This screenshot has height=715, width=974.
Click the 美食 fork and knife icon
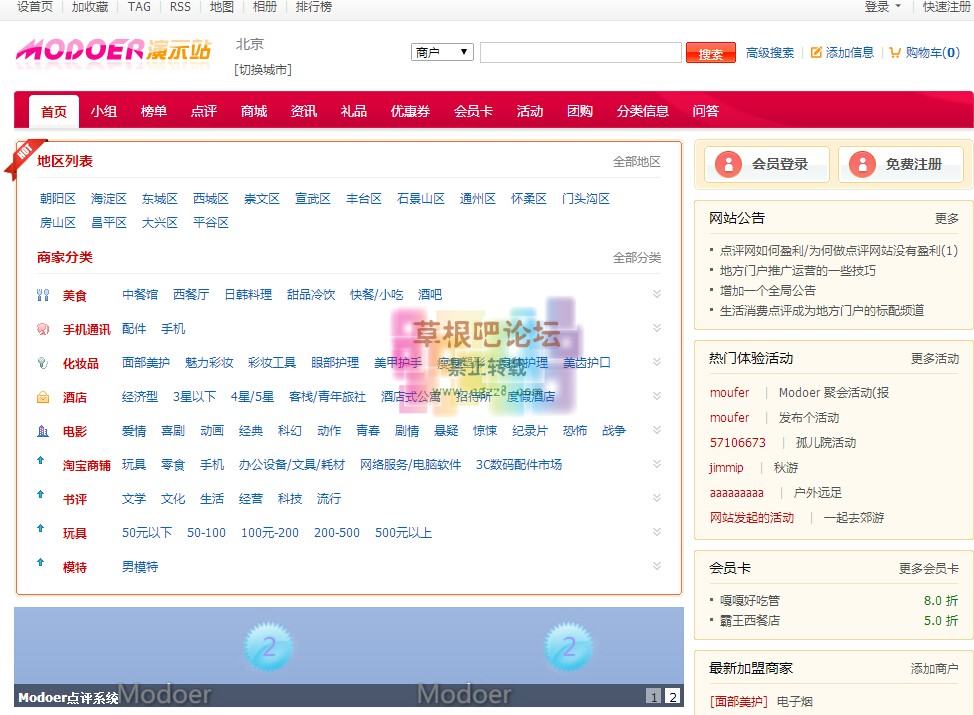pyautogui.click(x=42, y=295)
